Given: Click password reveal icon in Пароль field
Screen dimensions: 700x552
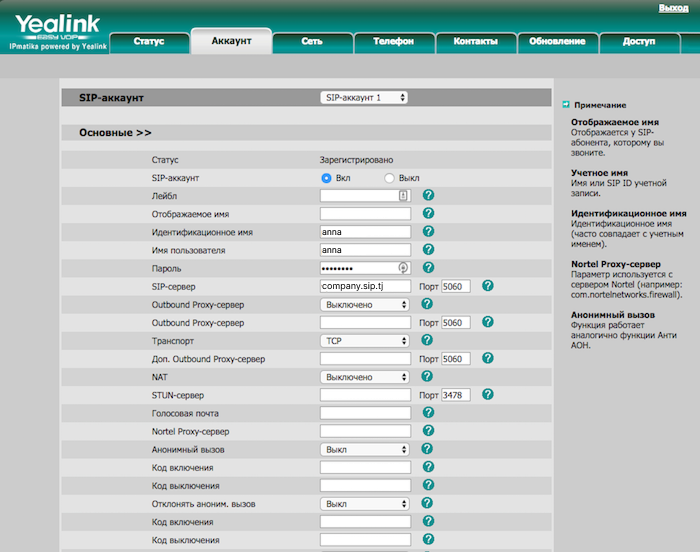Looking at the screenshot, I should click(403, 268).
